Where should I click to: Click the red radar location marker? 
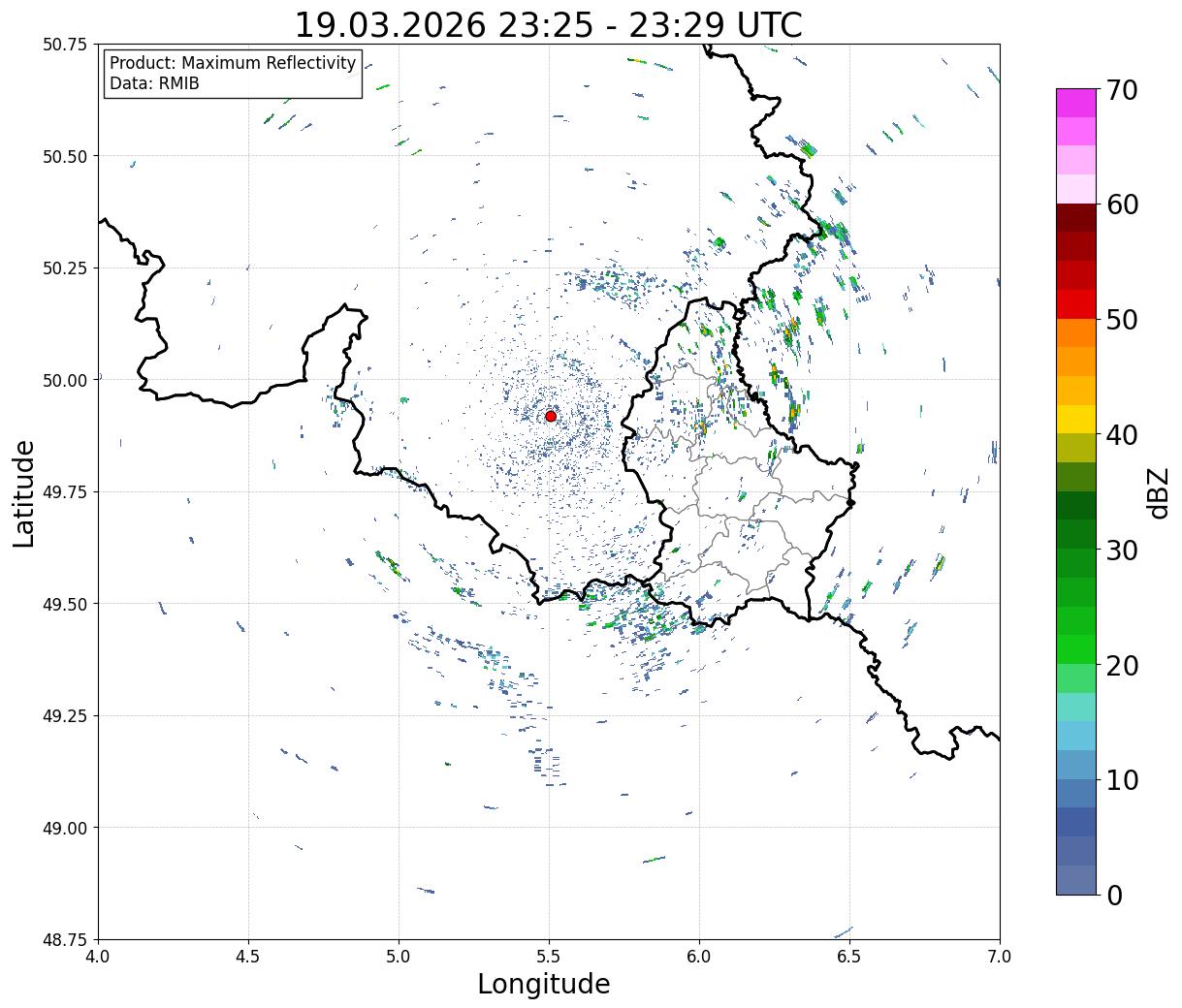pyautogui.click(x=551, y=416)
